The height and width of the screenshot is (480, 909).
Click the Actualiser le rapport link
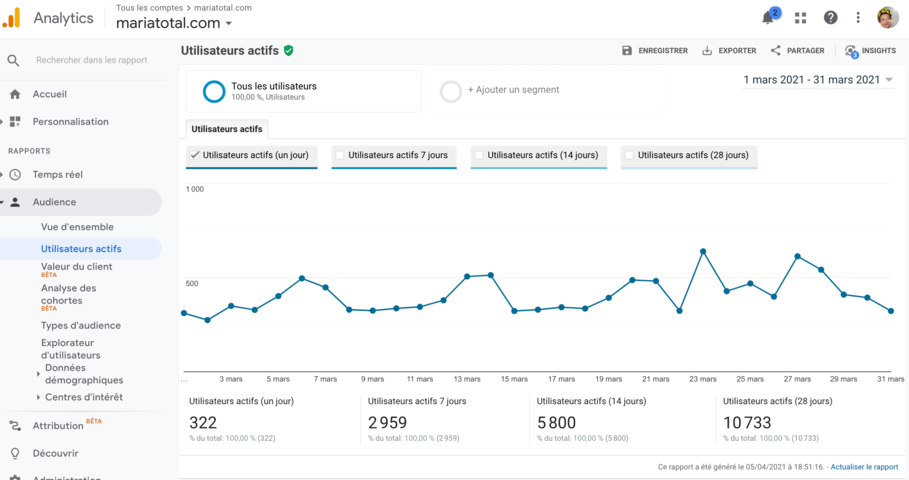[864, 467]
